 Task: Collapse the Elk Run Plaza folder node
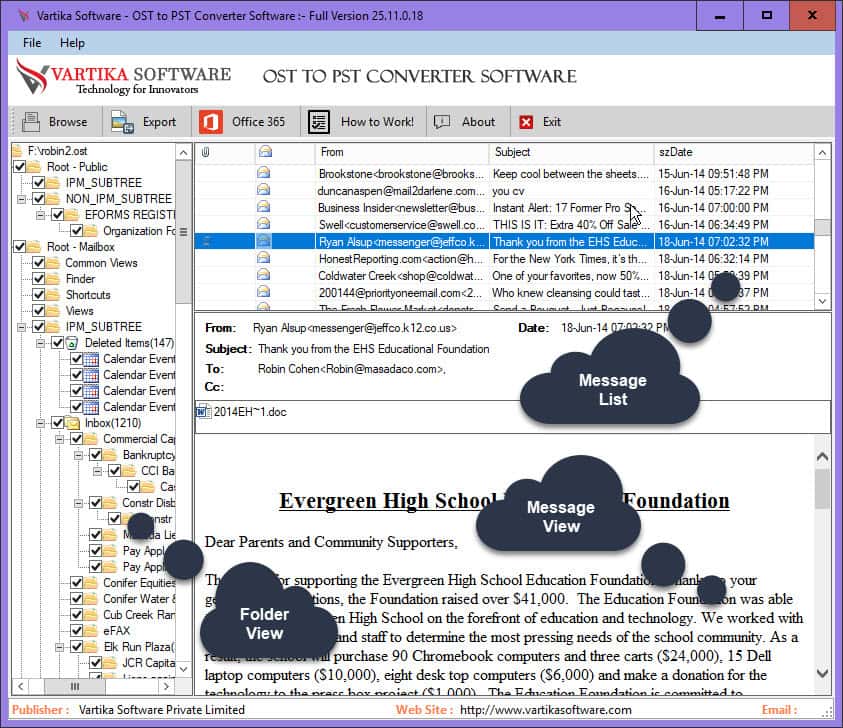point(60,647)
